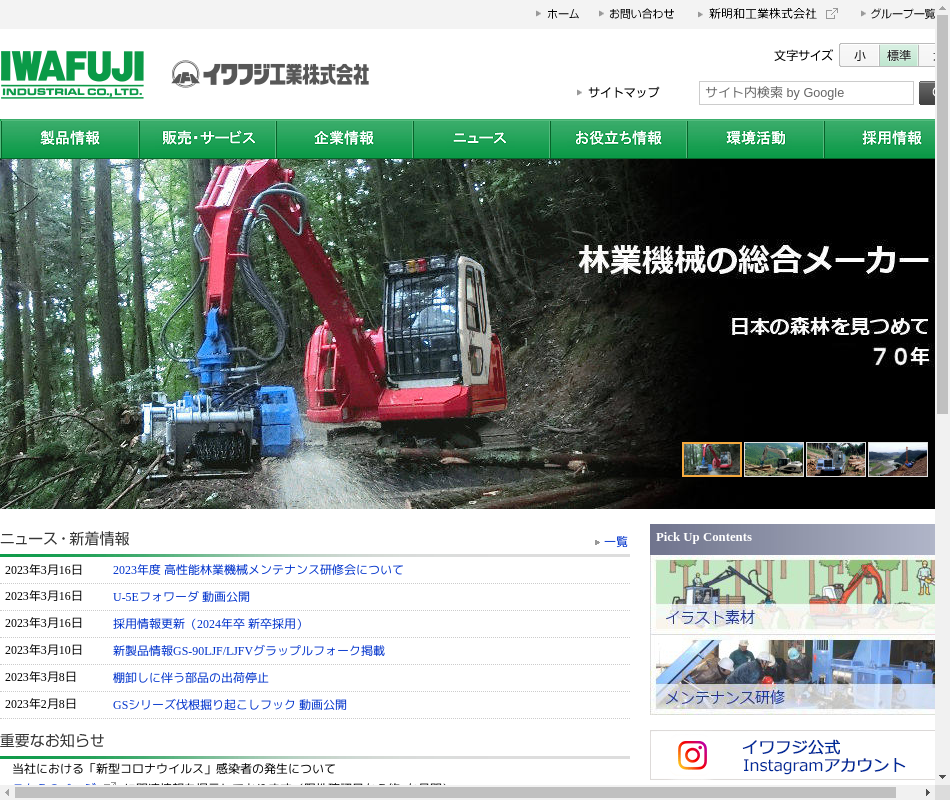The image size is (950, 800).
Task: Click the Pick Up Contents header
Action: click(x=792, y=538)
